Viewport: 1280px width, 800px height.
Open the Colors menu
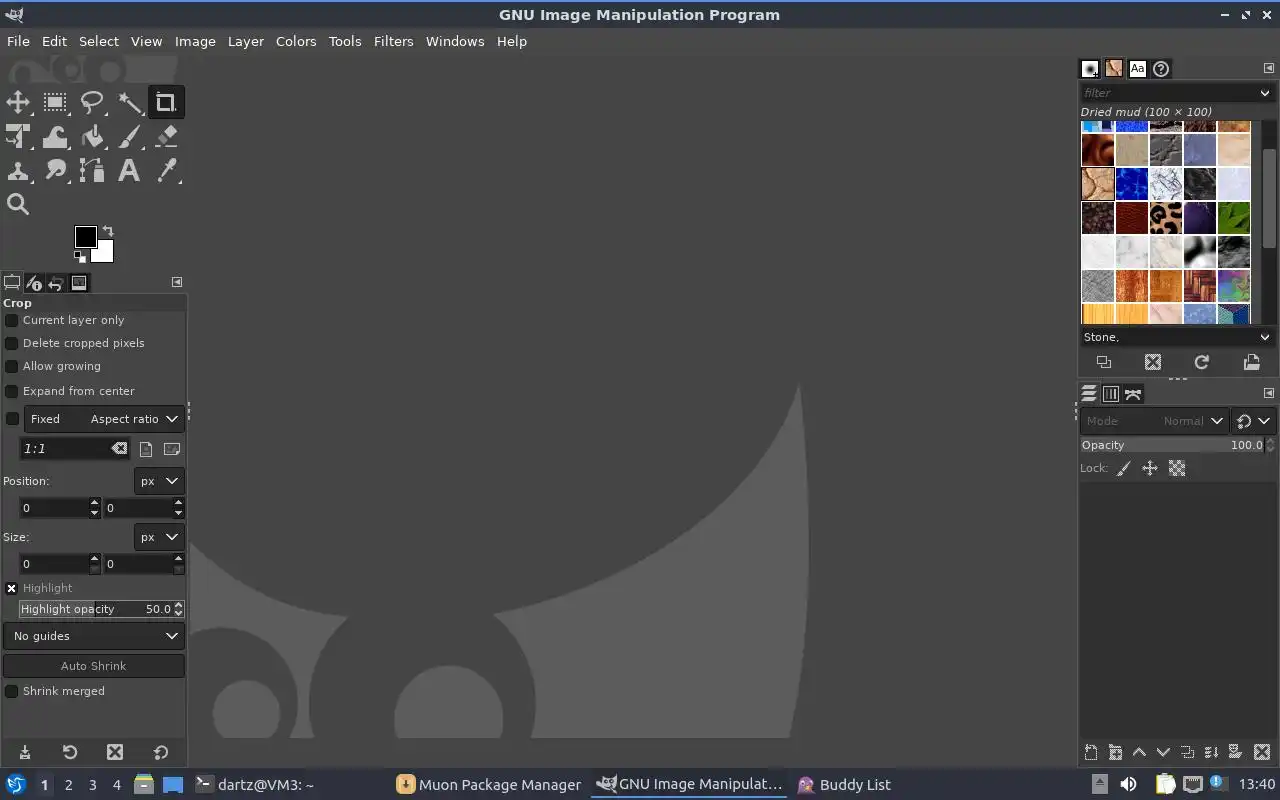296,41
